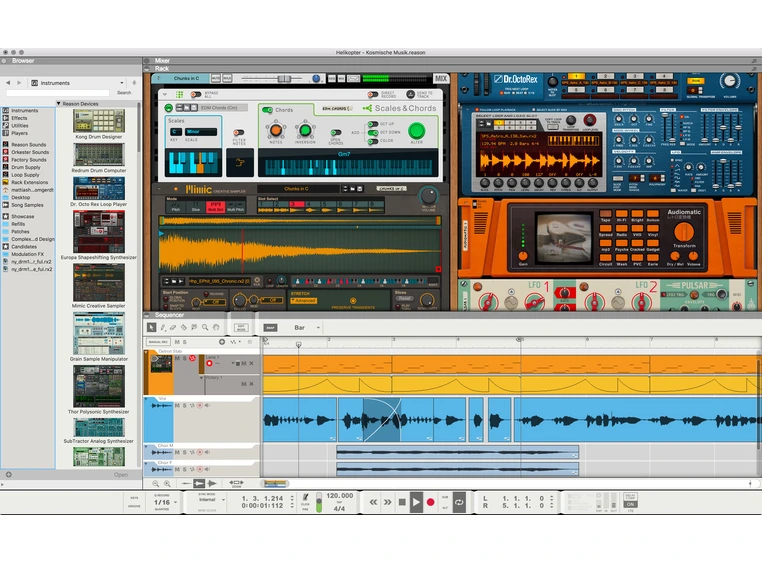
Task: Open the Sync Mode Internal dropdown
Action: coord(211,500)
